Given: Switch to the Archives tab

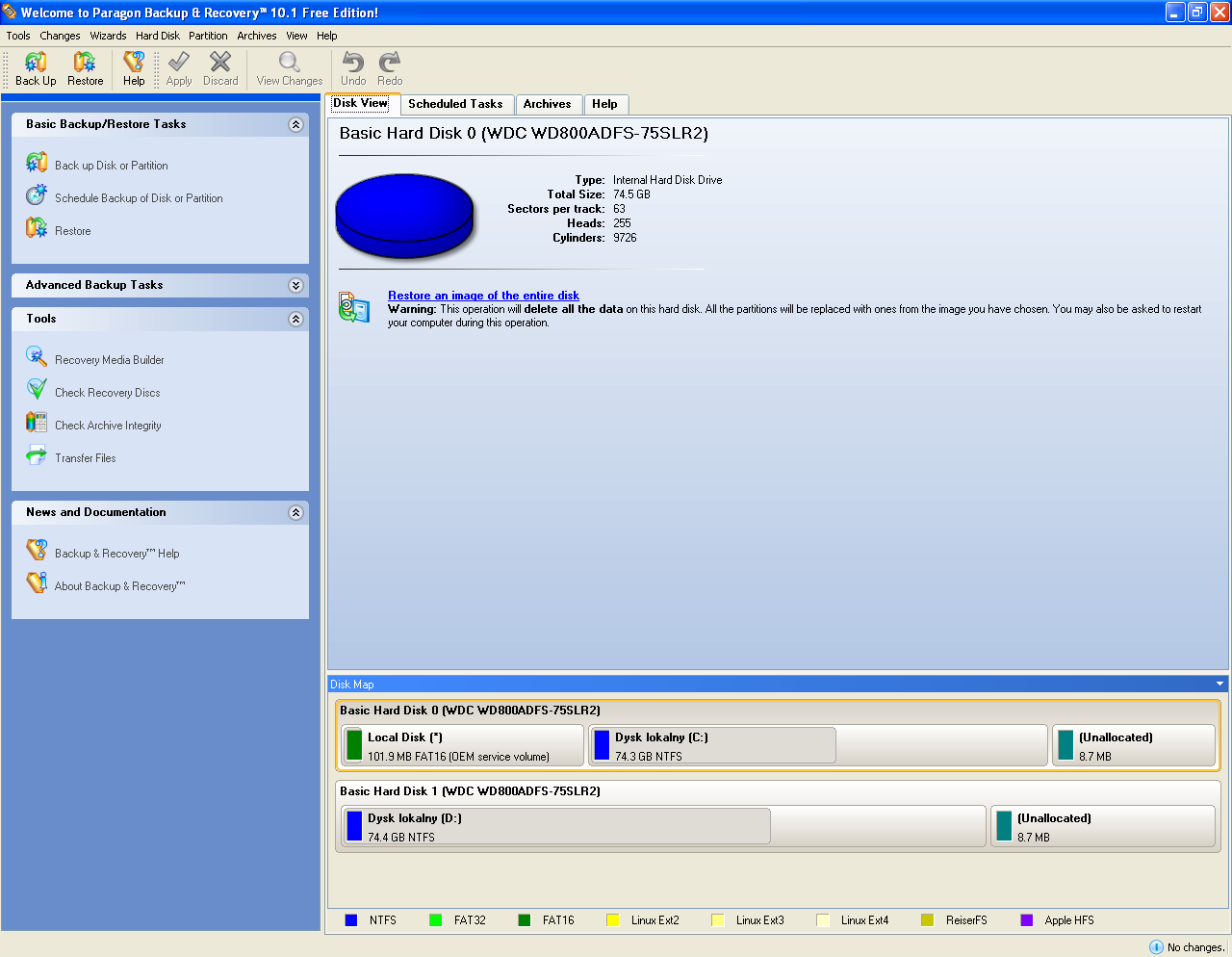Looking at the screenshot, I should (x=548, y=104).
